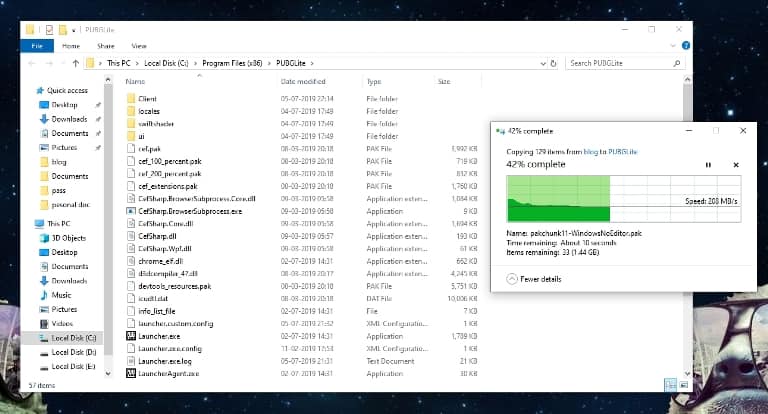The image size is (768, 414).
Task: Click the copy speed progress graph
Action: (625, 199)
